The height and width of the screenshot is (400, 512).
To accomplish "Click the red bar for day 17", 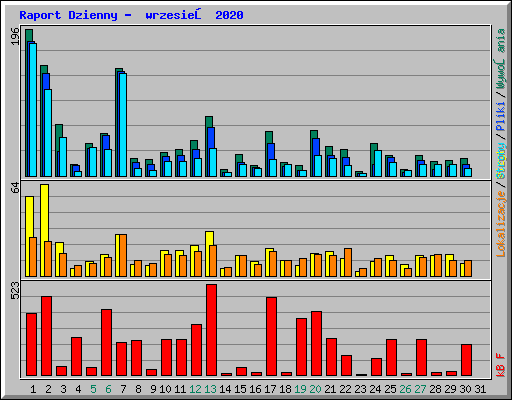I will 271,336.
